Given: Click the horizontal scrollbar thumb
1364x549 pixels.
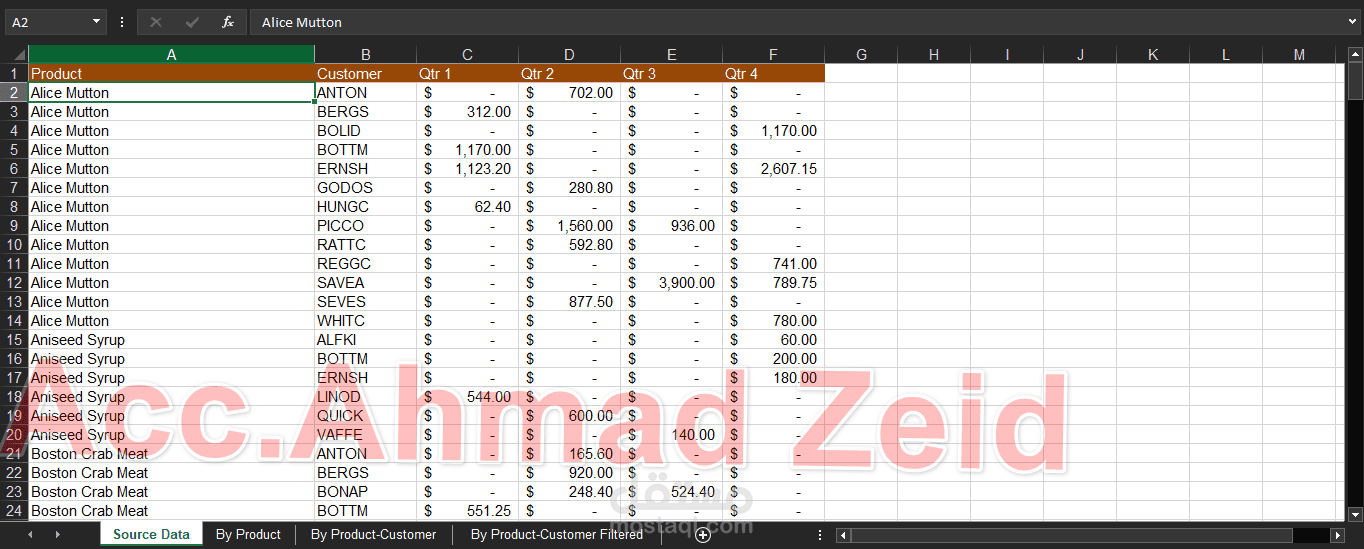Looking at the screenshot, I should pos(1071,535).
